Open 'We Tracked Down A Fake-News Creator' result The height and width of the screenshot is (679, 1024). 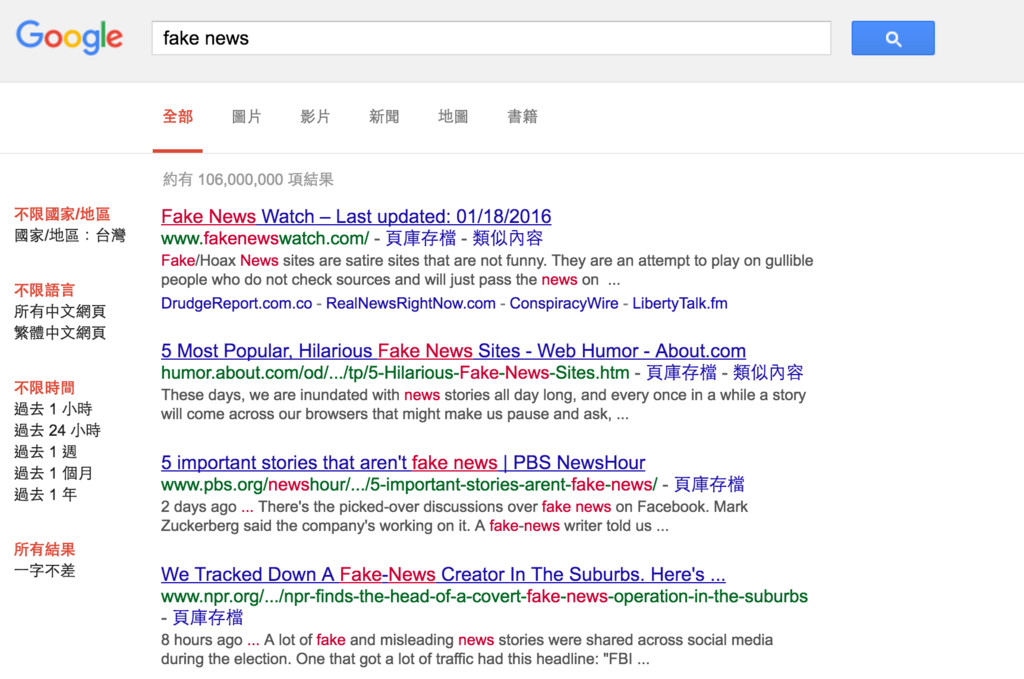(443, 575)
